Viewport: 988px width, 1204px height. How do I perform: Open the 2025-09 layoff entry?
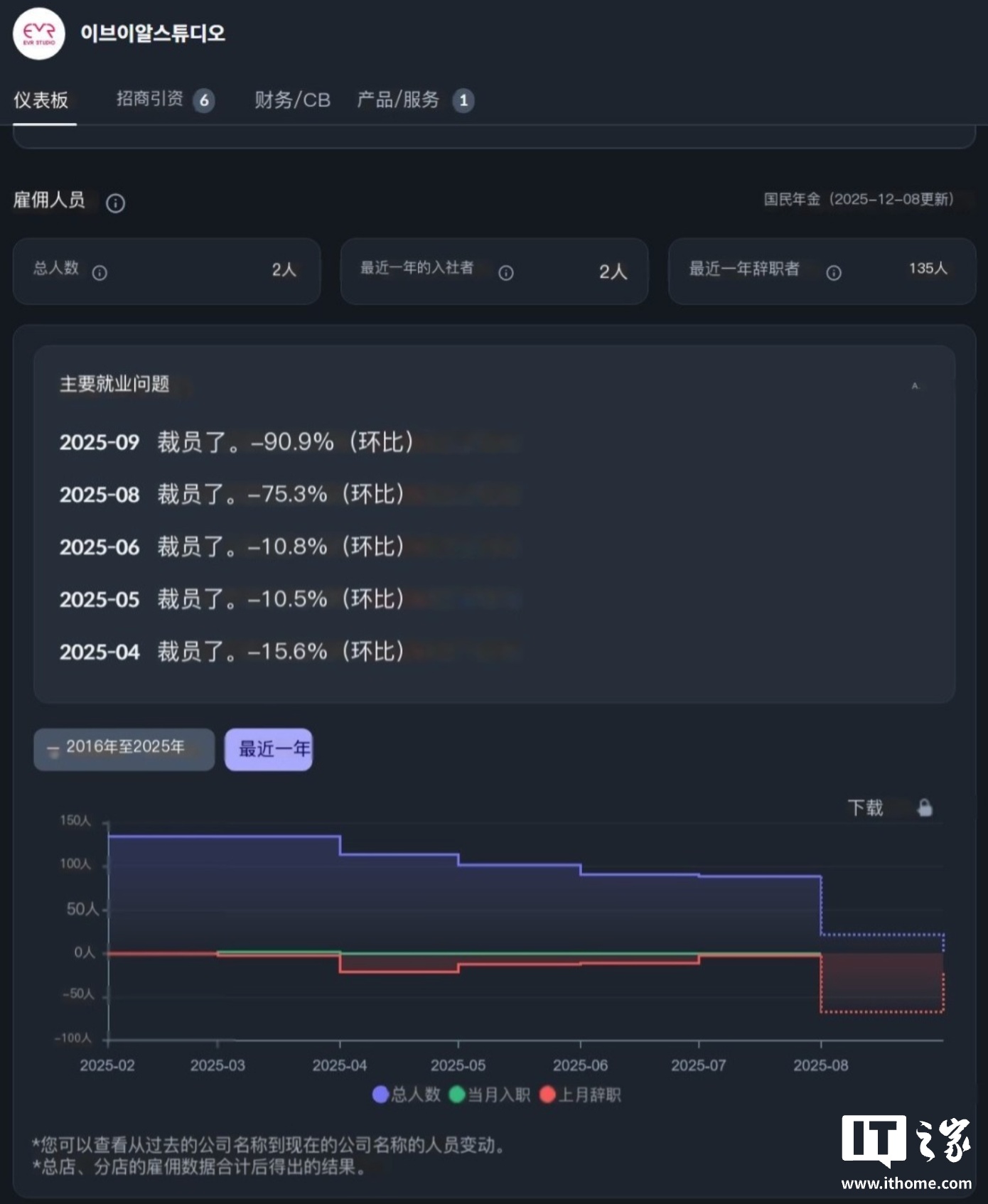(x=236, y=442)
